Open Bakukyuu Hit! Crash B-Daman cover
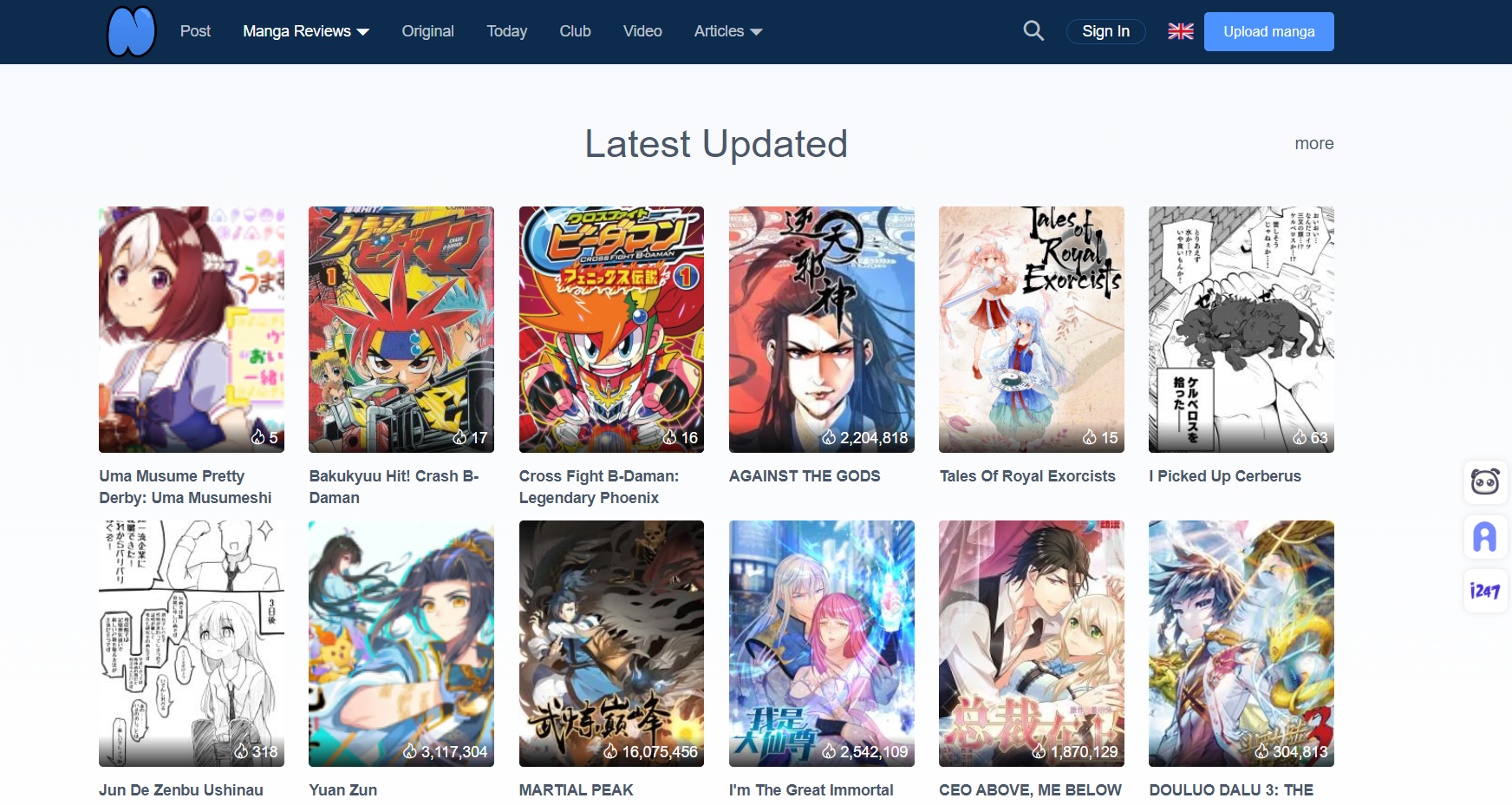Viewport: 1512px width, 805px height. (401, 330)
